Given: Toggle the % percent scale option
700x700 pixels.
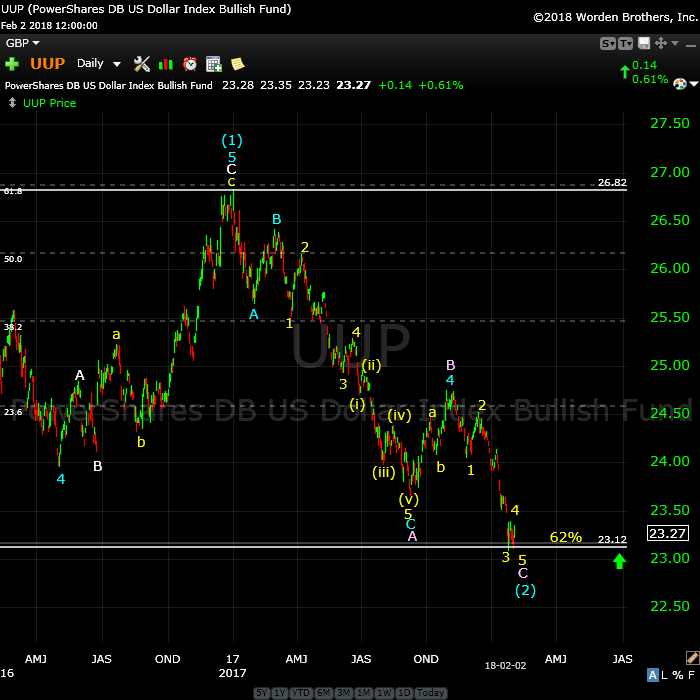Looking at the screenshot, I should [678, 675].
